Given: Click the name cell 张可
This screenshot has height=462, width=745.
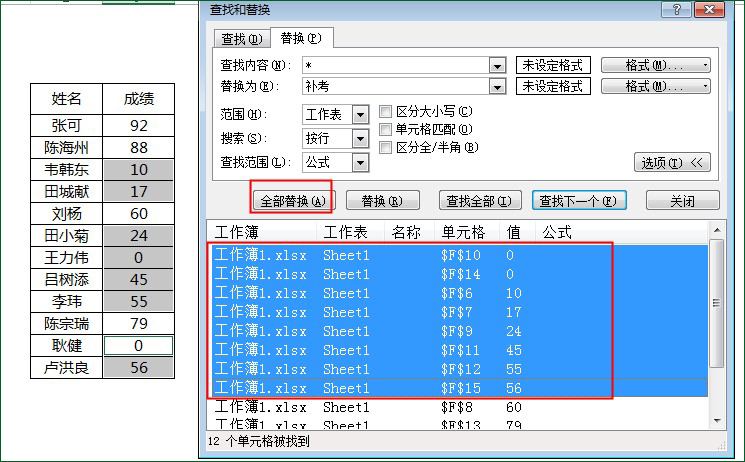Looking at the screenshot, I should tap(67, 125).
